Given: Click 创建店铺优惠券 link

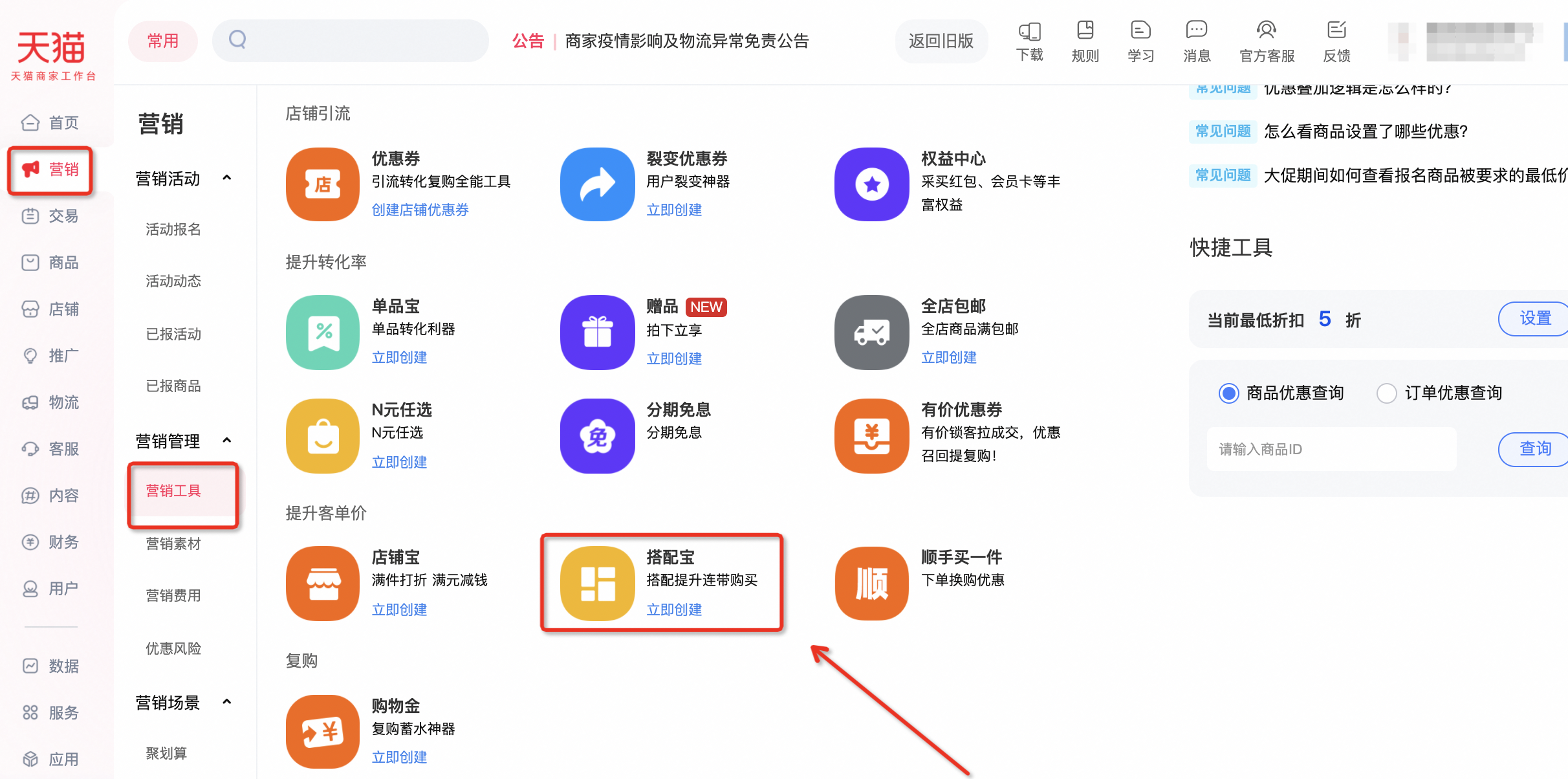Looking at the screenshot, I should click(420, 210).
